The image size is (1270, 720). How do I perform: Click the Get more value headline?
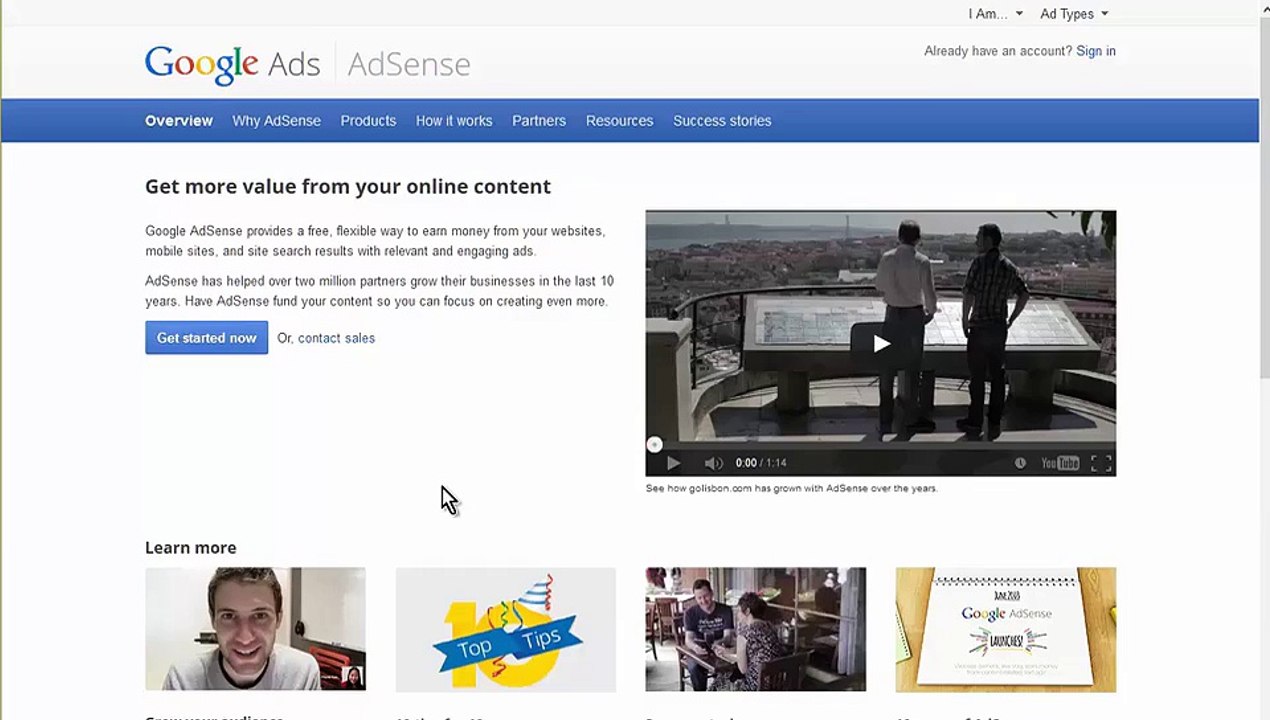[348, 186]
